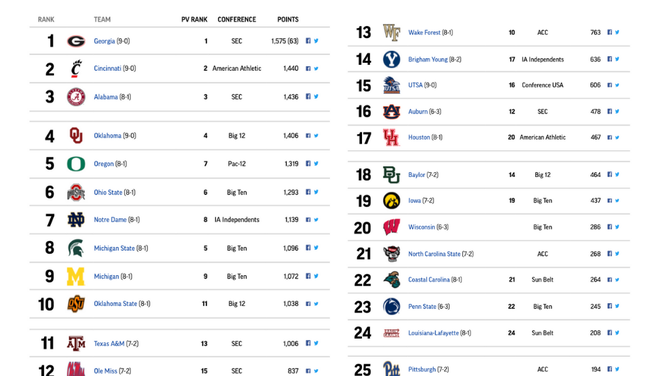The height and width of the screenshot is (376, 668).
Task: Open the UTSA team link
Action: pos(415,85)
